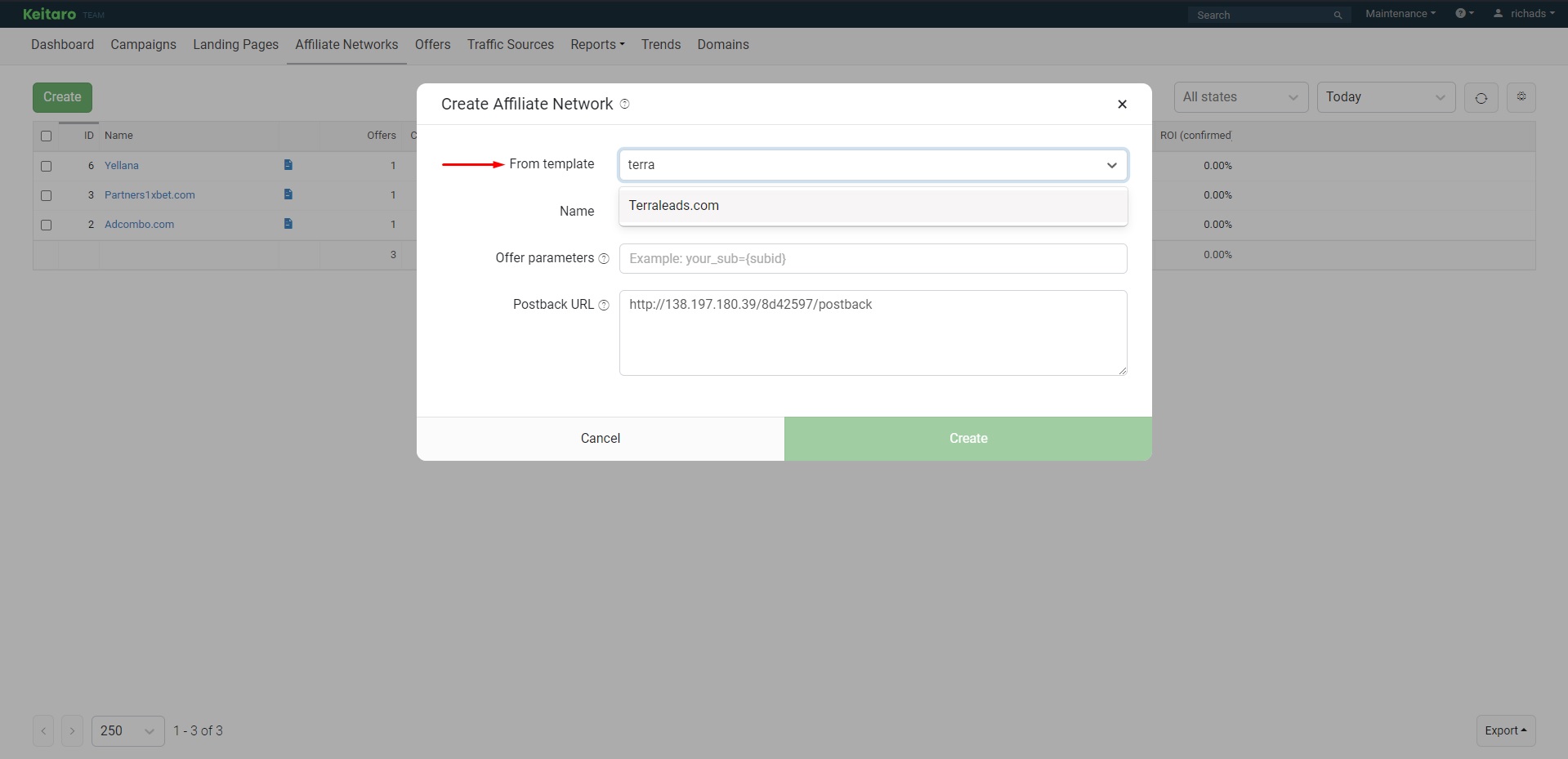Image resolution: width=1568 pixels, height=759 pixels.
Task: Open the Trends tab
Action: pyautogui.click(x=660, y=45)
